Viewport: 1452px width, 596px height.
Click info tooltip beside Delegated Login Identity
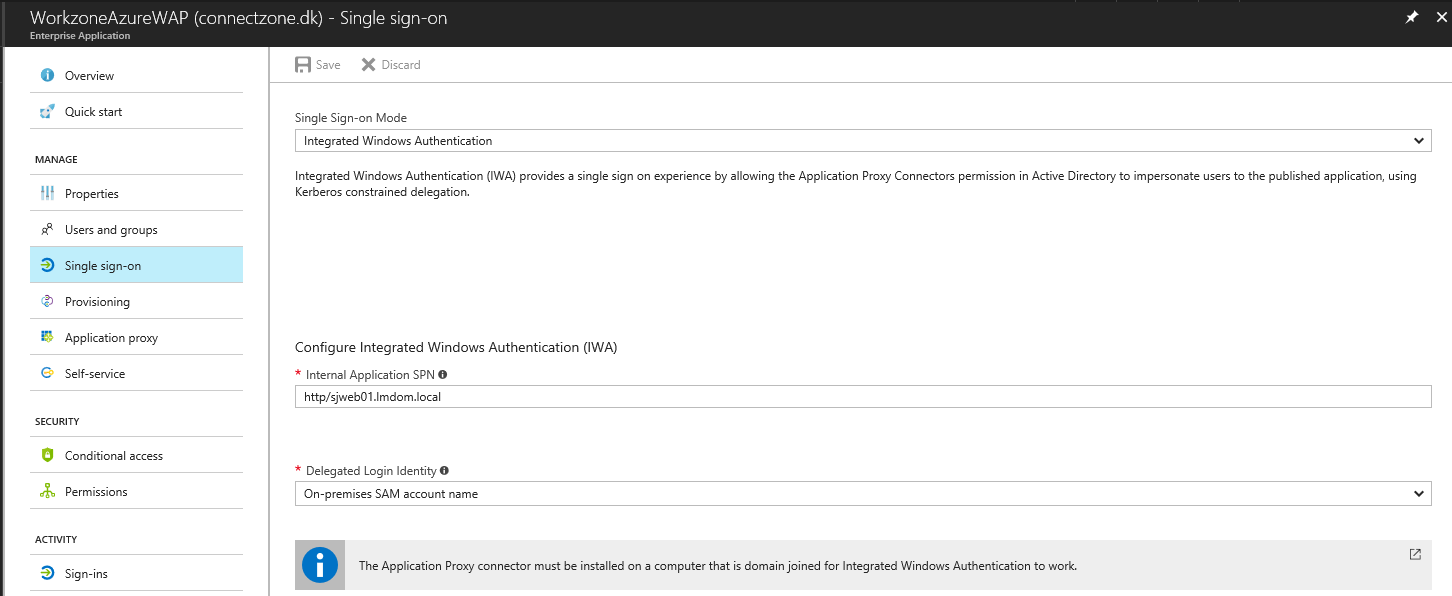click(x=444, y=470)
